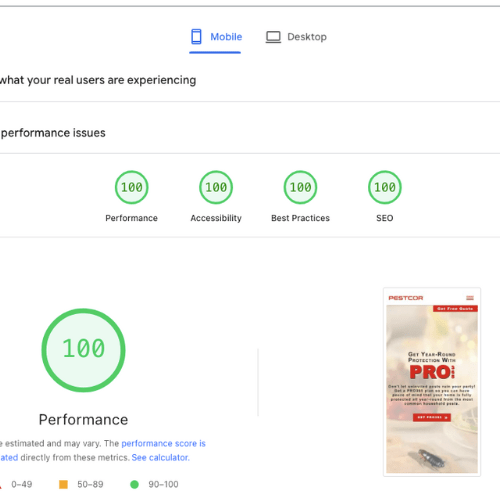Click the Pestcor page screenshot thumbnail
This screenshot has height=500, width=500.
(x=432, y=382)
